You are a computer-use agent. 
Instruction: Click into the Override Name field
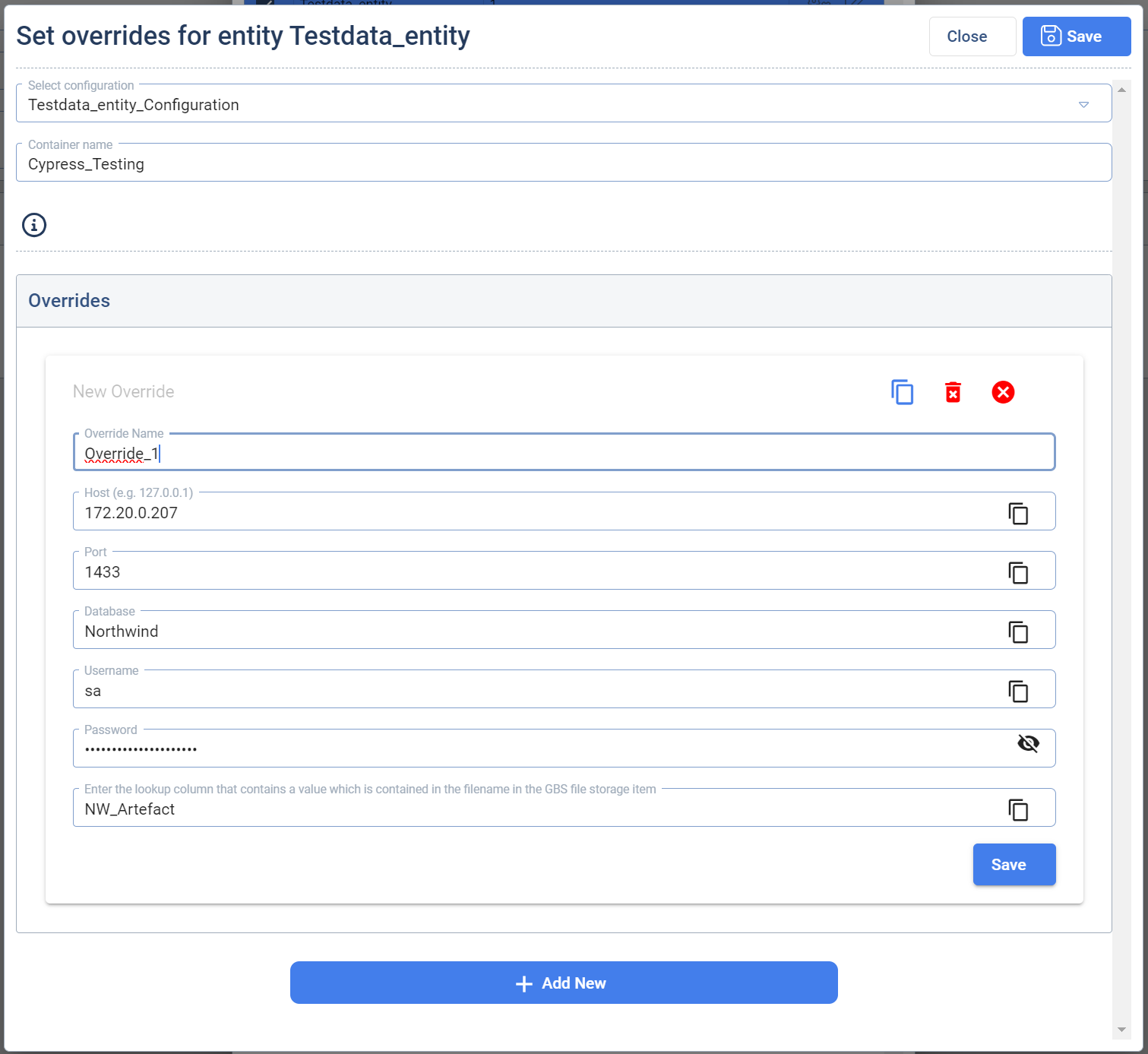[564, 452]
